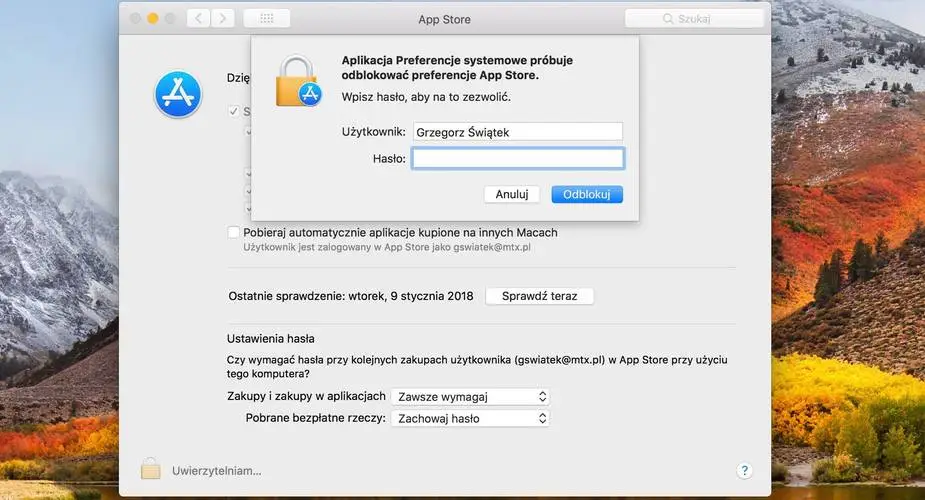The image size is (925, 500).
Task: Click the padlock icon in the password dialog
Action: 298,81
